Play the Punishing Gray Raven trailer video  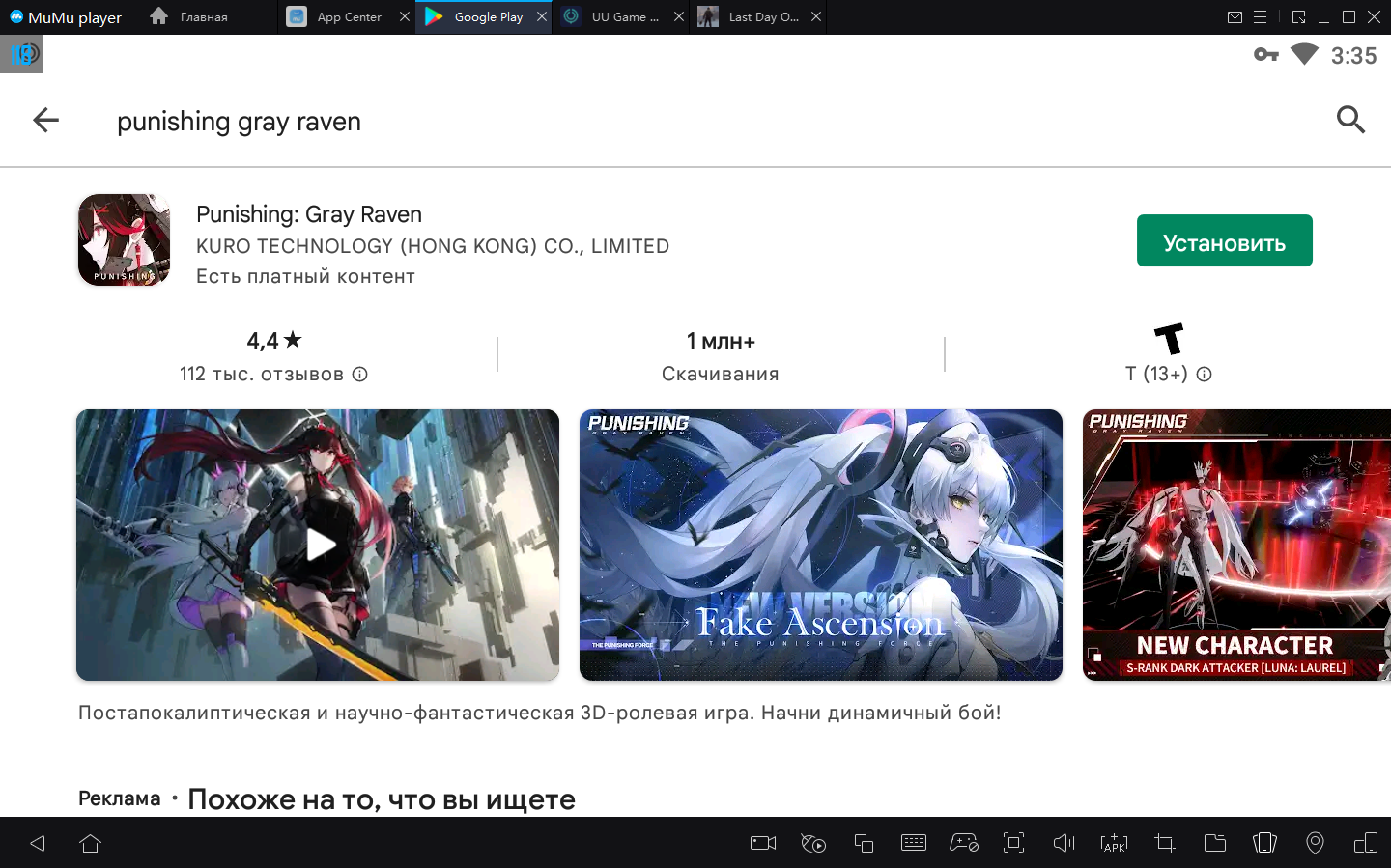point(320,545)
